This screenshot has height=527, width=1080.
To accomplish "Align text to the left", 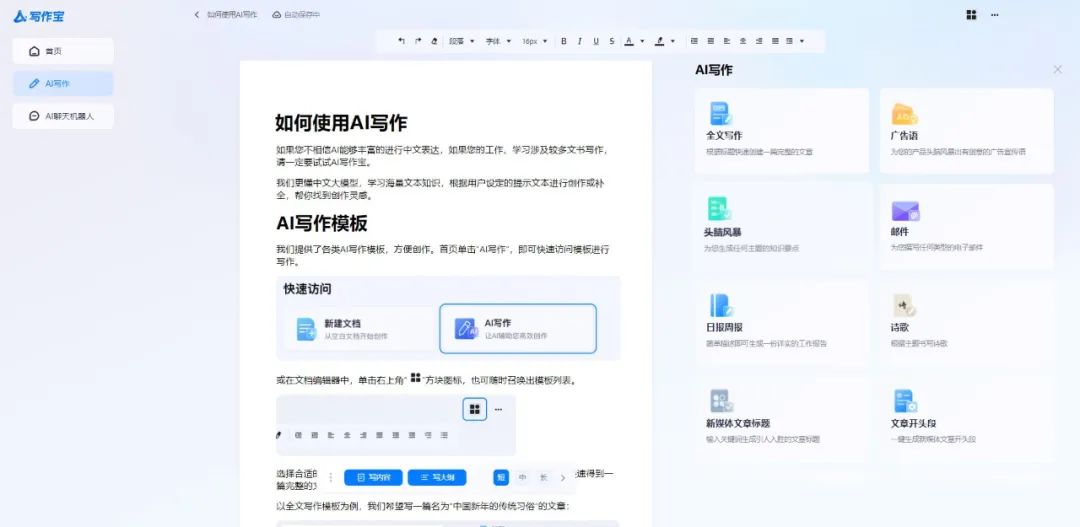I will tap(727, 41).
